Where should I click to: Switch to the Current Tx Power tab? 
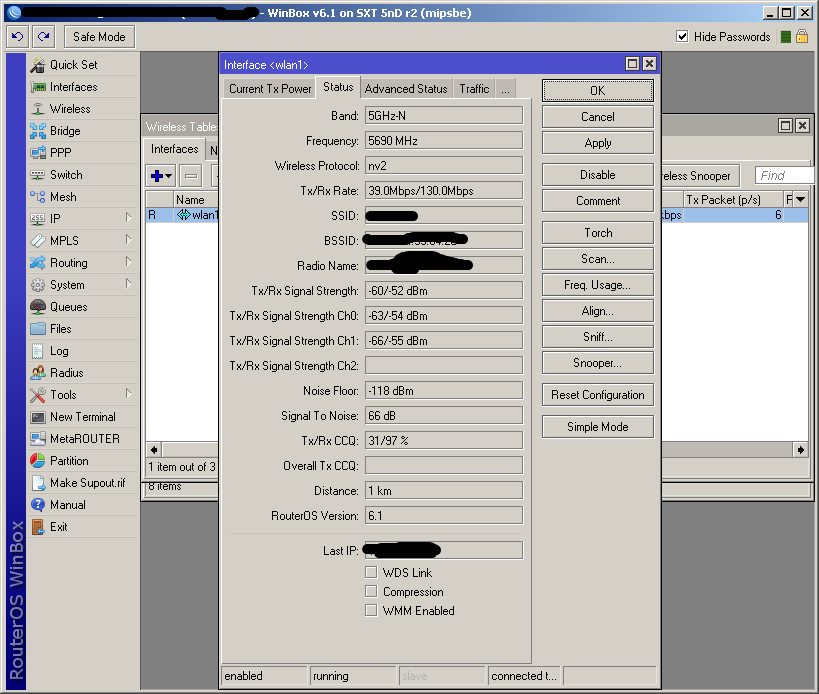tap(270, 89)
